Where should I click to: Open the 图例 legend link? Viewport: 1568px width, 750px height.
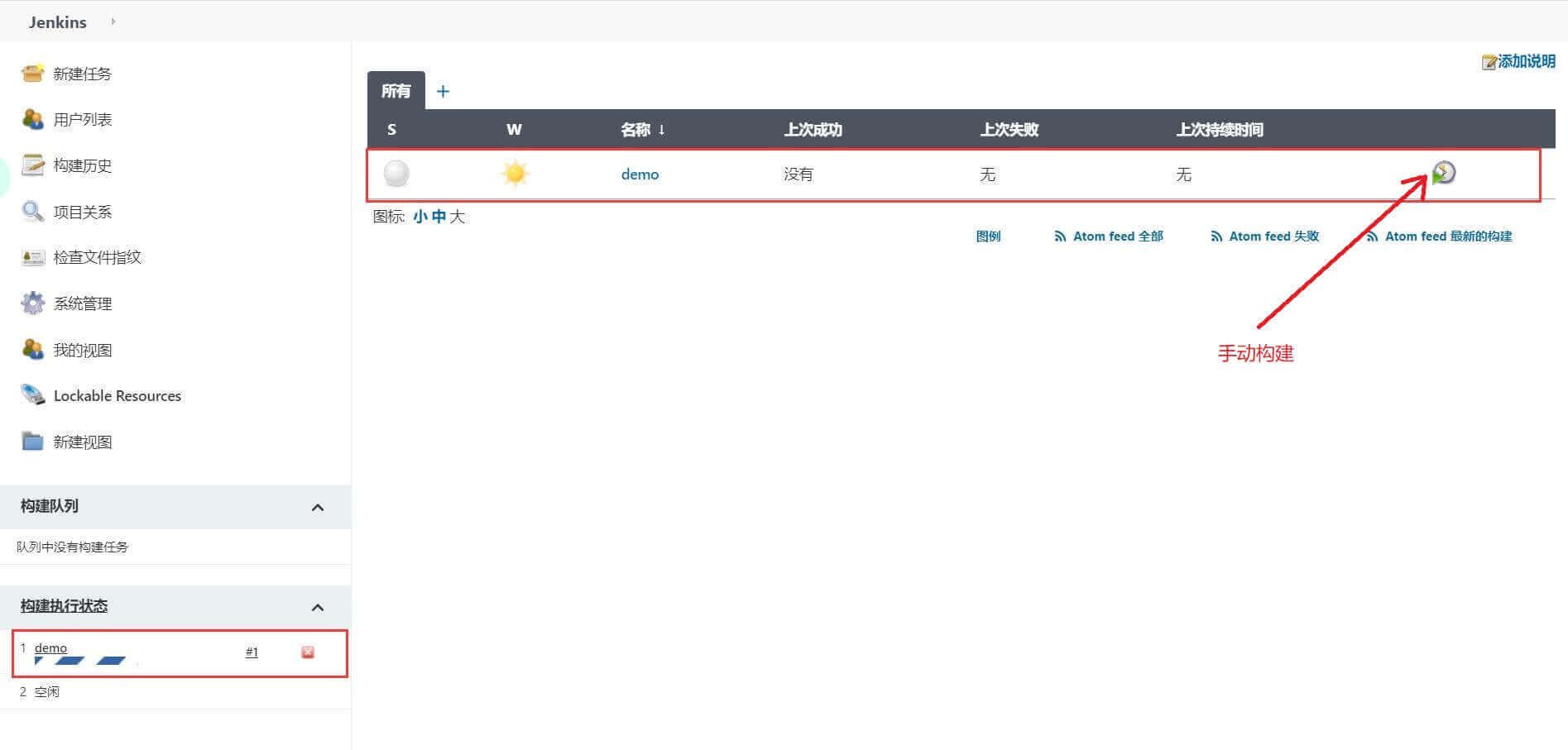click(988, 236)
